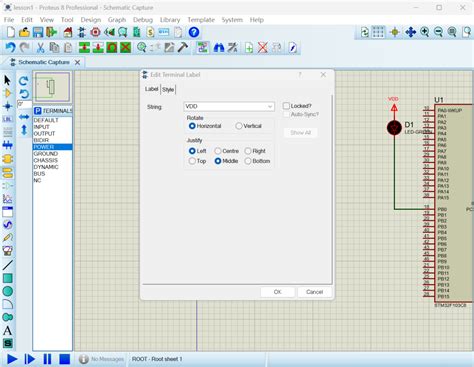Screen dimensions: 474x367
Task: Click the Rotate Clockwise icon
Action: (x=24, y=81)
